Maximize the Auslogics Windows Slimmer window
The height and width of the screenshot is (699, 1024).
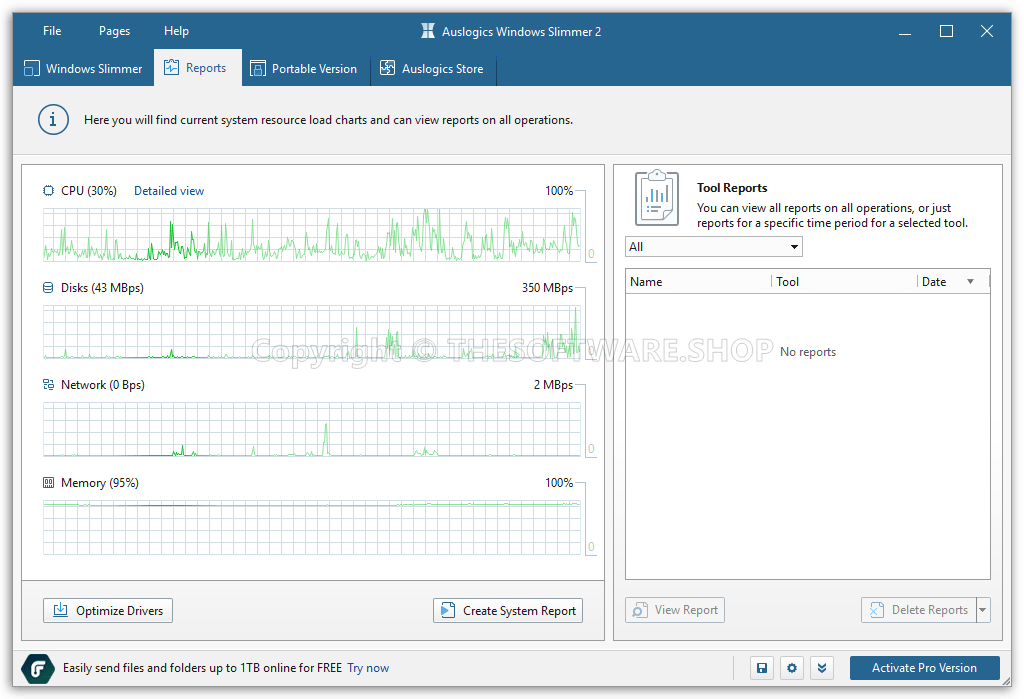946,31
